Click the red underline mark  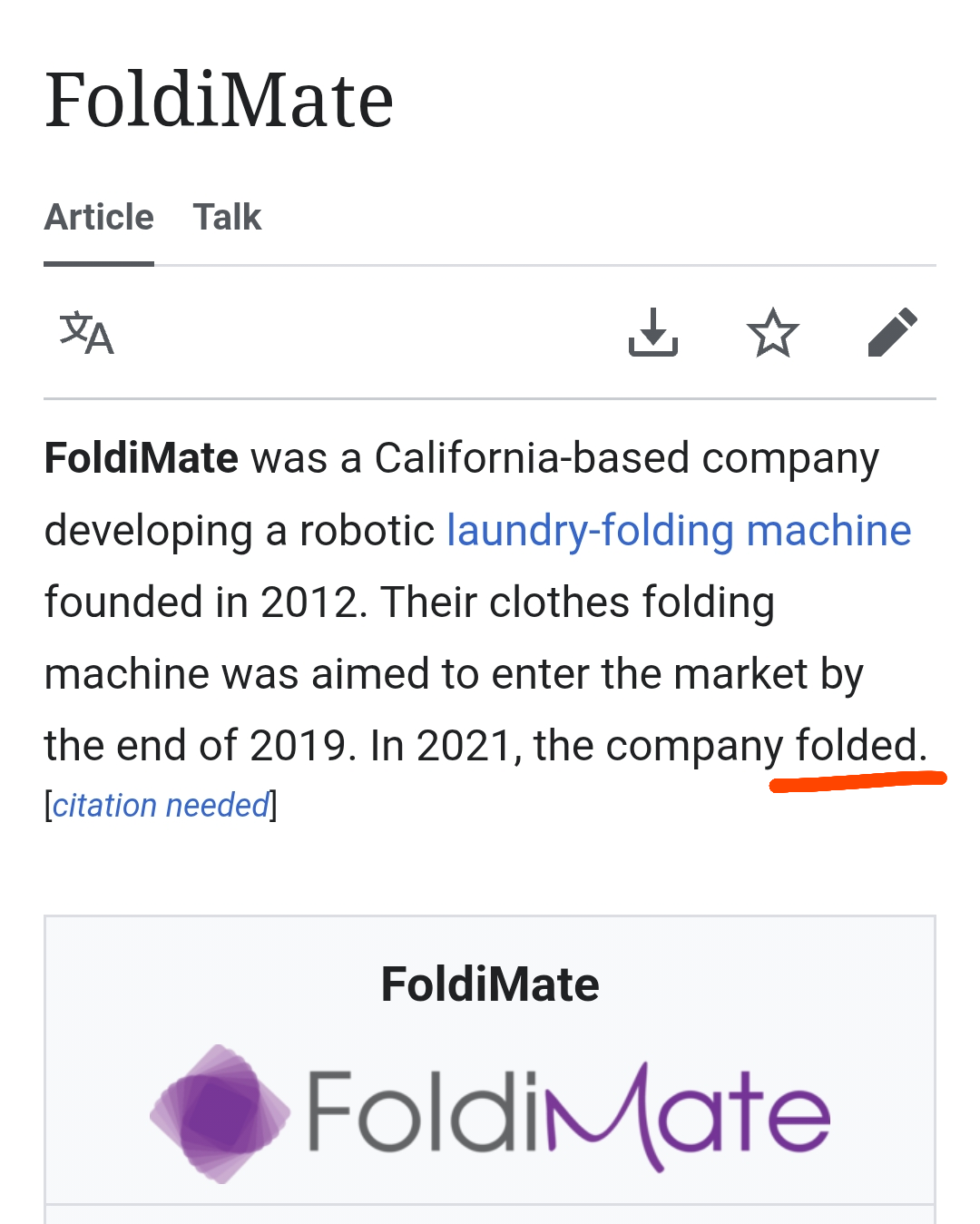click(857, 780)
